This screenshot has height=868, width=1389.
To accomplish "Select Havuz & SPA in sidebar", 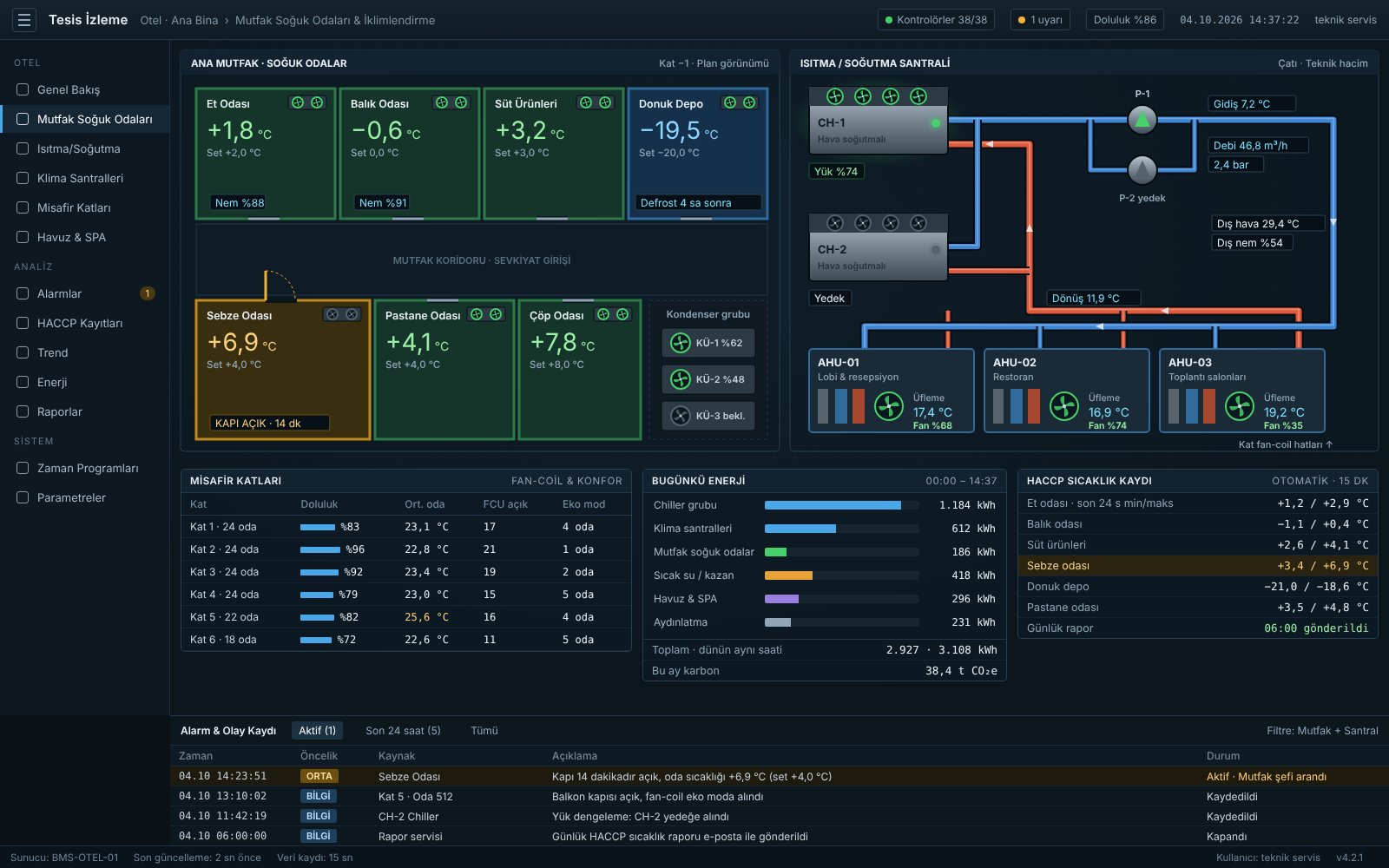I will click(84, 237).
